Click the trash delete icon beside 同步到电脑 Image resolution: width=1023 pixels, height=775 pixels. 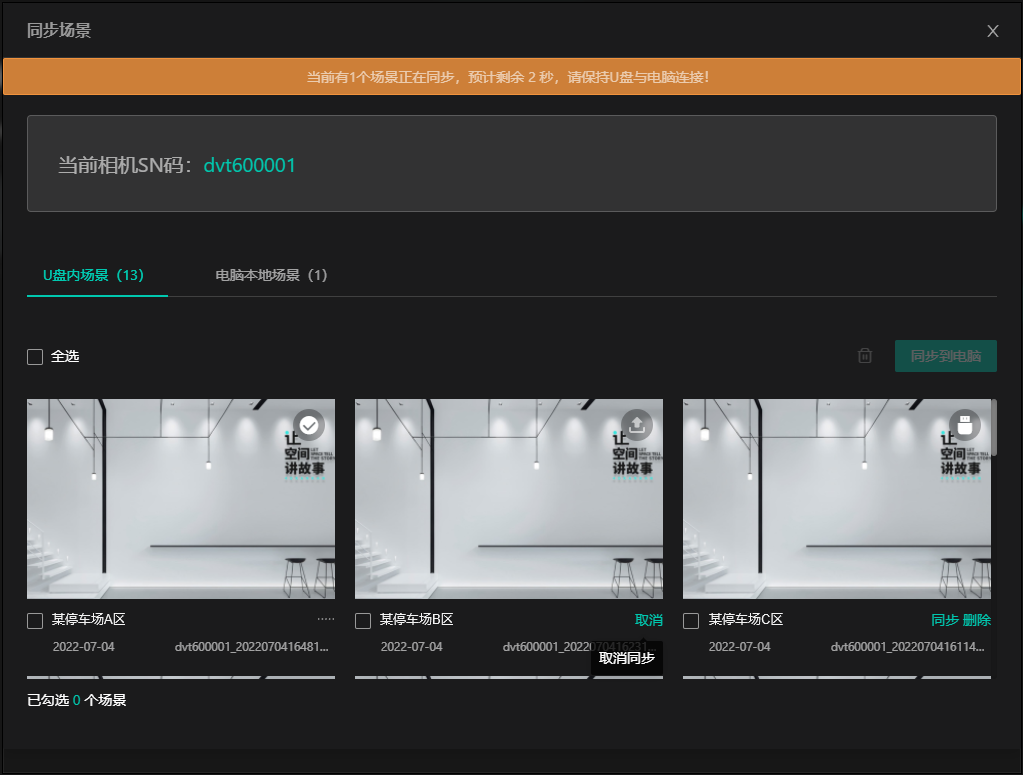pyautogui.click(x=865, y=356)
